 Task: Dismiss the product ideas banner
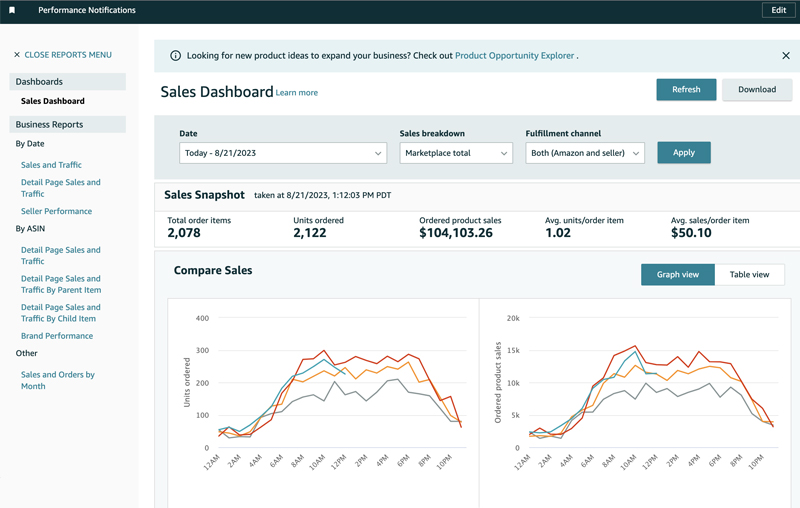(x=786, y=56)
